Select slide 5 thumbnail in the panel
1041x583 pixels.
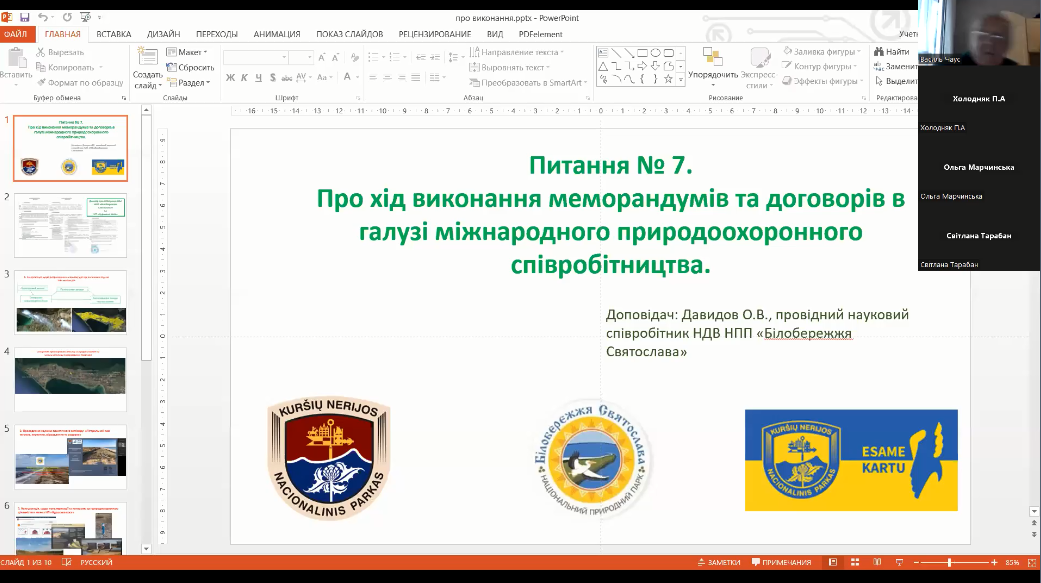(70, 457)
